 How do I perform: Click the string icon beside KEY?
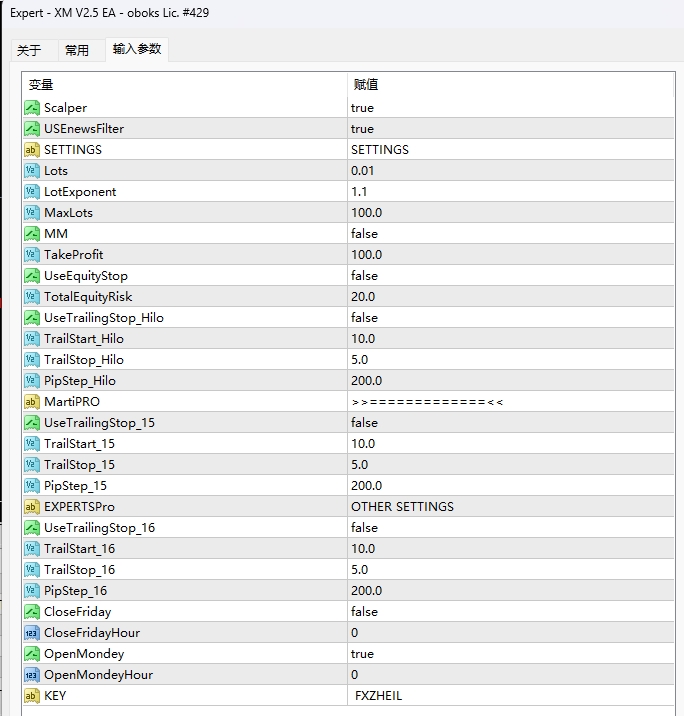32,696
